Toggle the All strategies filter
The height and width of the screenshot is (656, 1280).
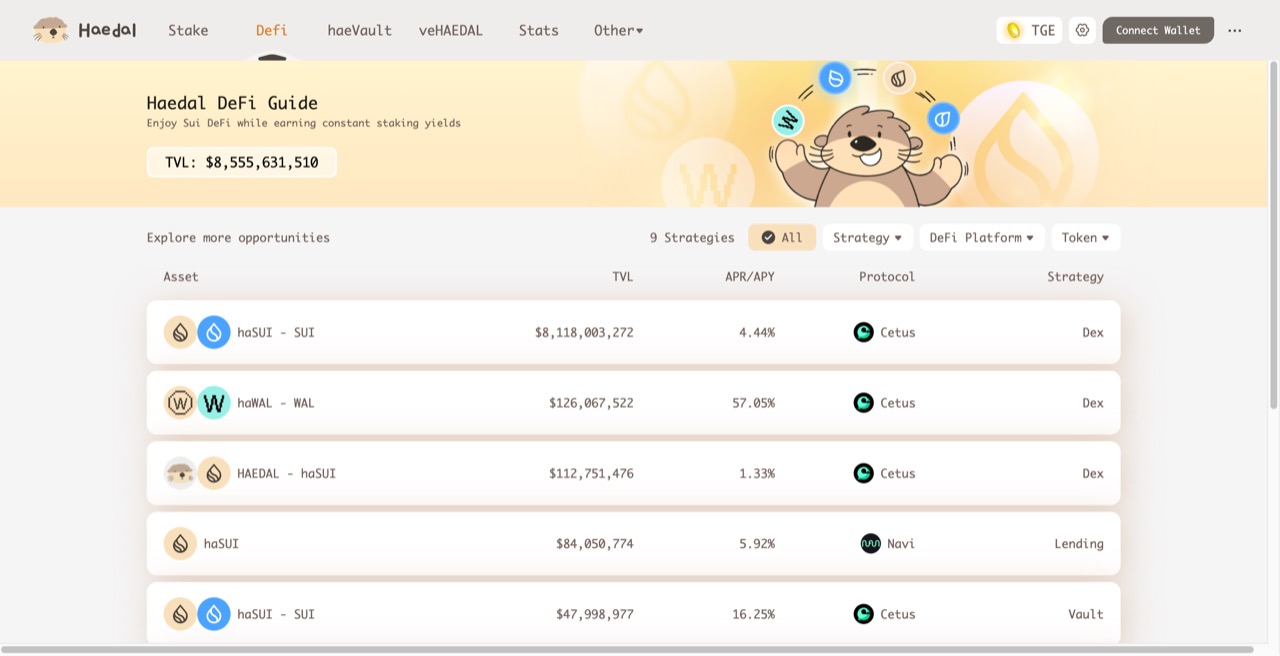(782, 237)
